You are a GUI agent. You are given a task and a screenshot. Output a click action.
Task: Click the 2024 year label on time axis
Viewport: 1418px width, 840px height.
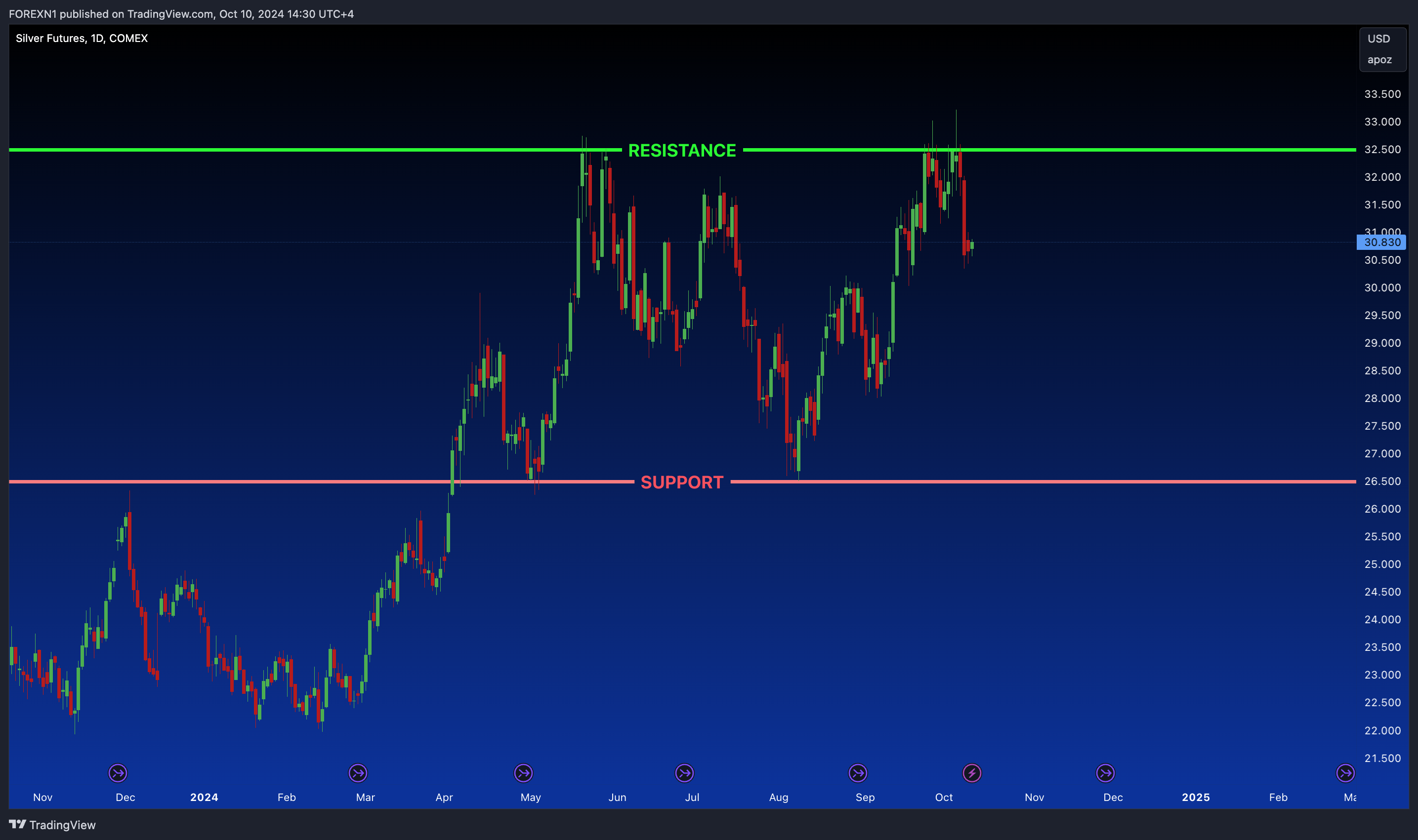(204, 797)
